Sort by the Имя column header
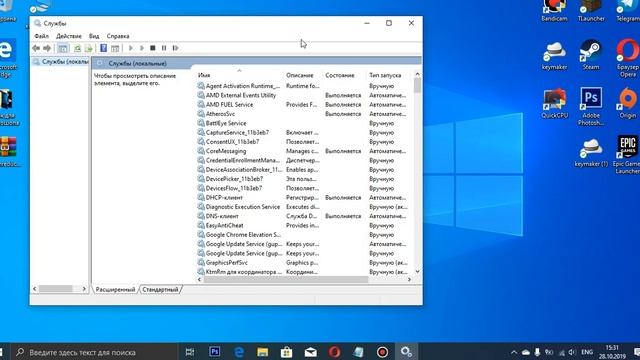640x360 pixels. pyautogui.click(x=204, y=75)
